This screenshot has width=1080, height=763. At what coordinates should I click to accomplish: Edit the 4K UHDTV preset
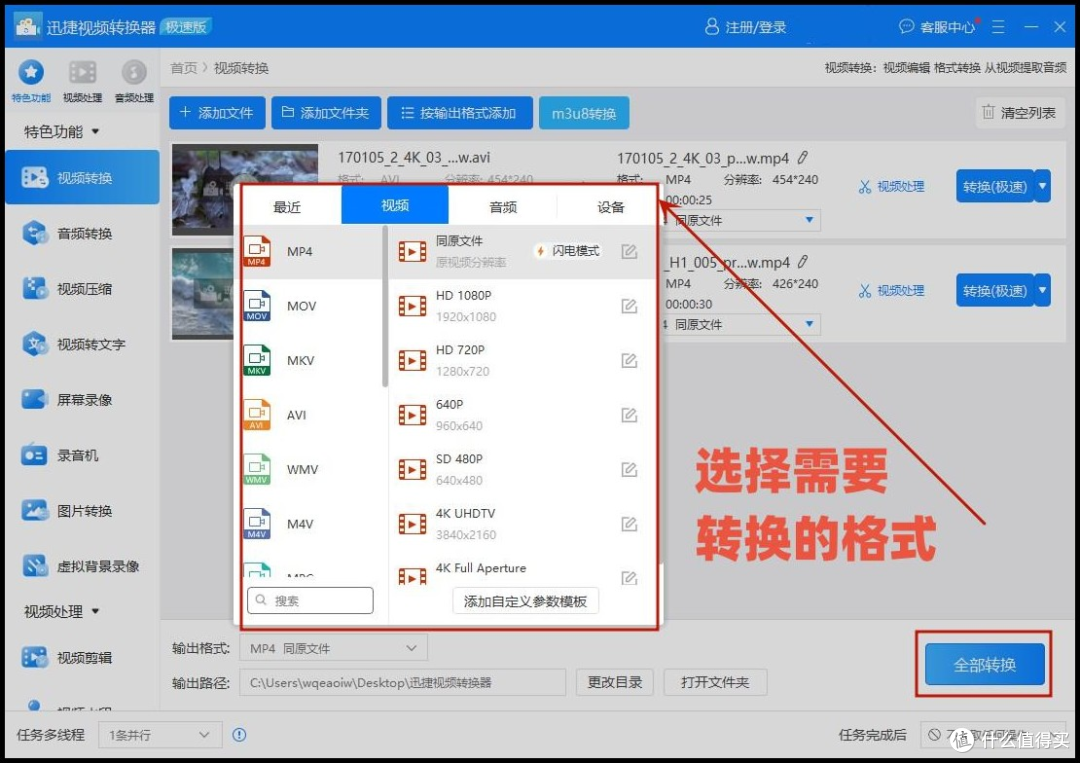click(x=629, y=524)
